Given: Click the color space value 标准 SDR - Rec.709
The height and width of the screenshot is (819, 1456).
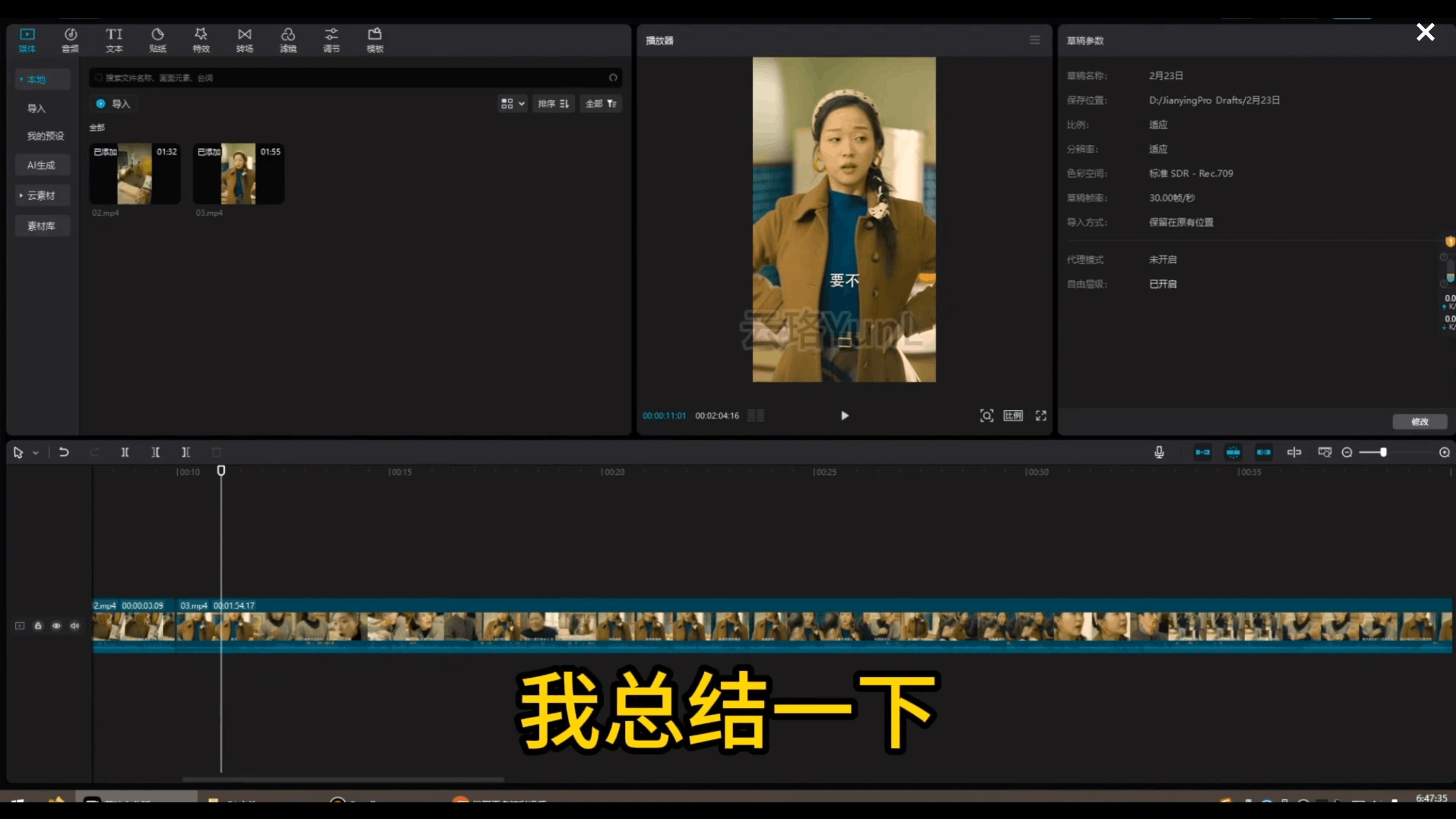Looking at the screenshot, I should pyautogui.click(x=1191, y=174).
